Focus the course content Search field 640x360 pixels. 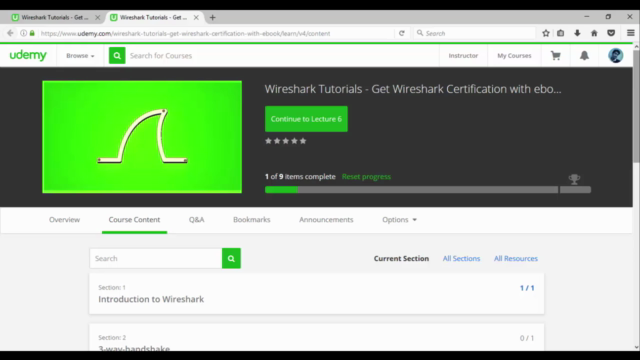click(156, 258)
